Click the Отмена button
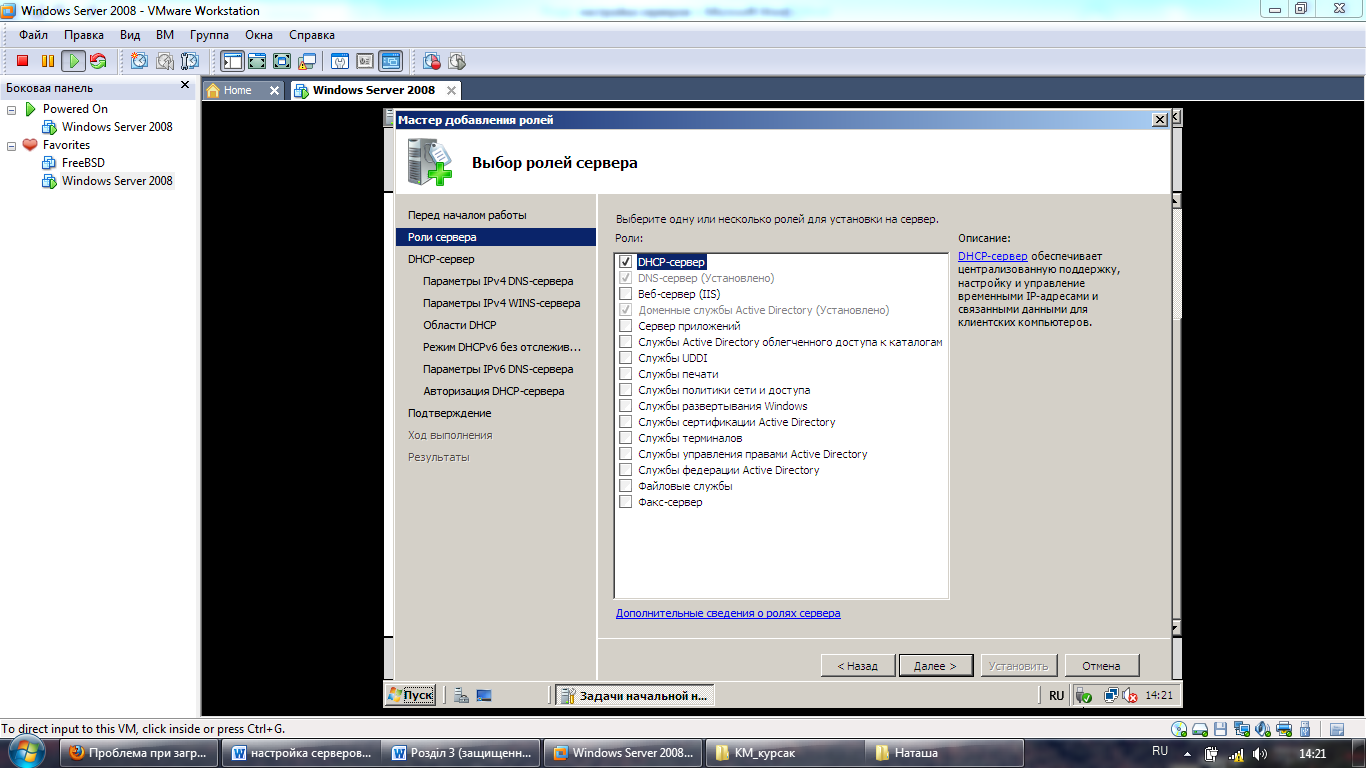Screen dimensions: 1366x768 coord(1102,666)
